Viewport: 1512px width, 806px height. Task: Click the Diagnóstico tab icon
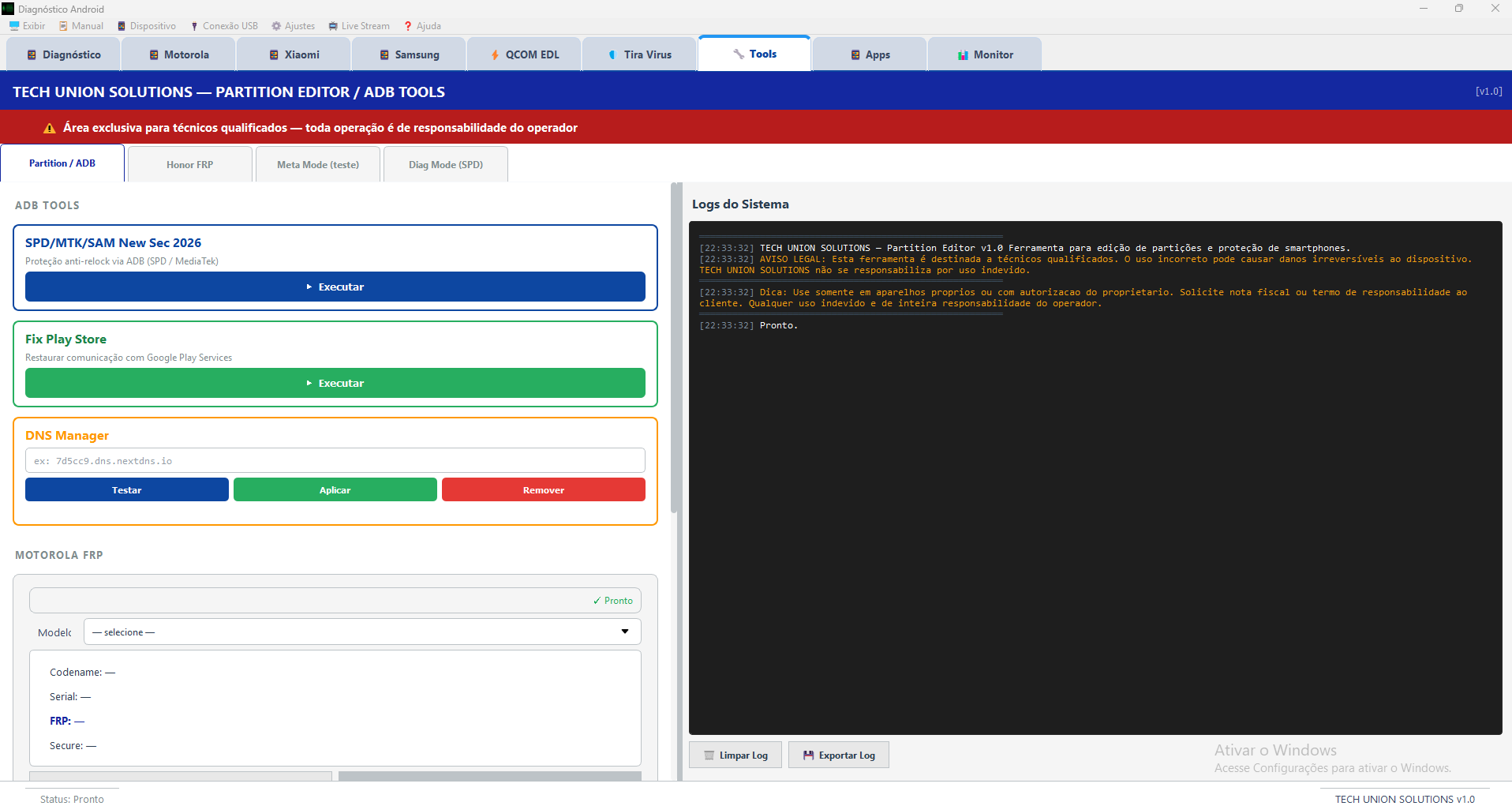[x=32, y=55]
